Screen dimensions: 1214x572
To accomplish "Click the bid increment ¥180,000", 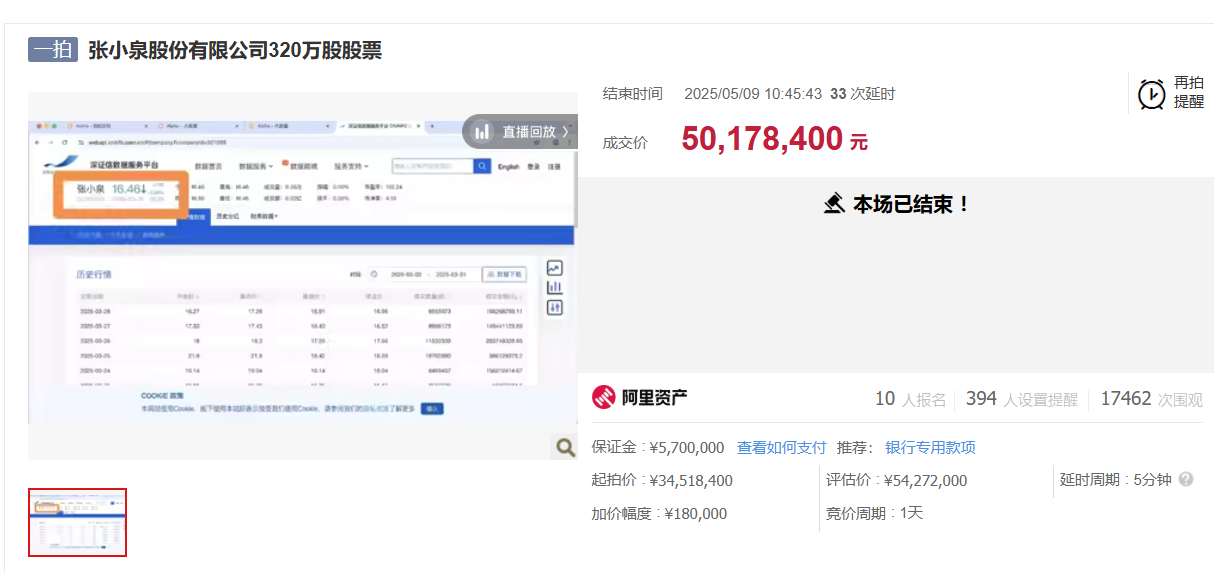I will pos(696,513).
